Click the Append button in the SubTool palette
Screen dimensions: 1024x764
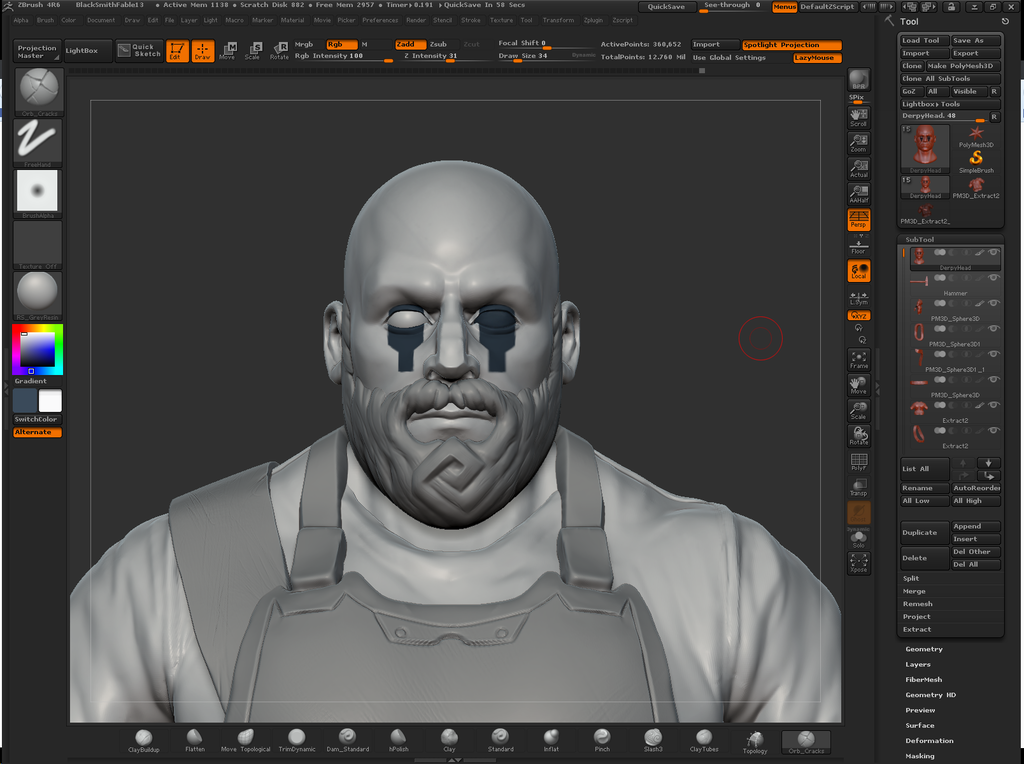point(975,525)
